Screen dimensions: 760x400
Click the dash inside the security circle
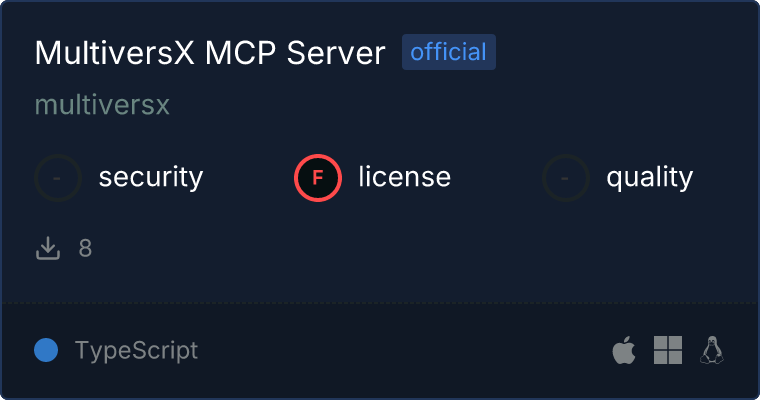pos(57,178)
